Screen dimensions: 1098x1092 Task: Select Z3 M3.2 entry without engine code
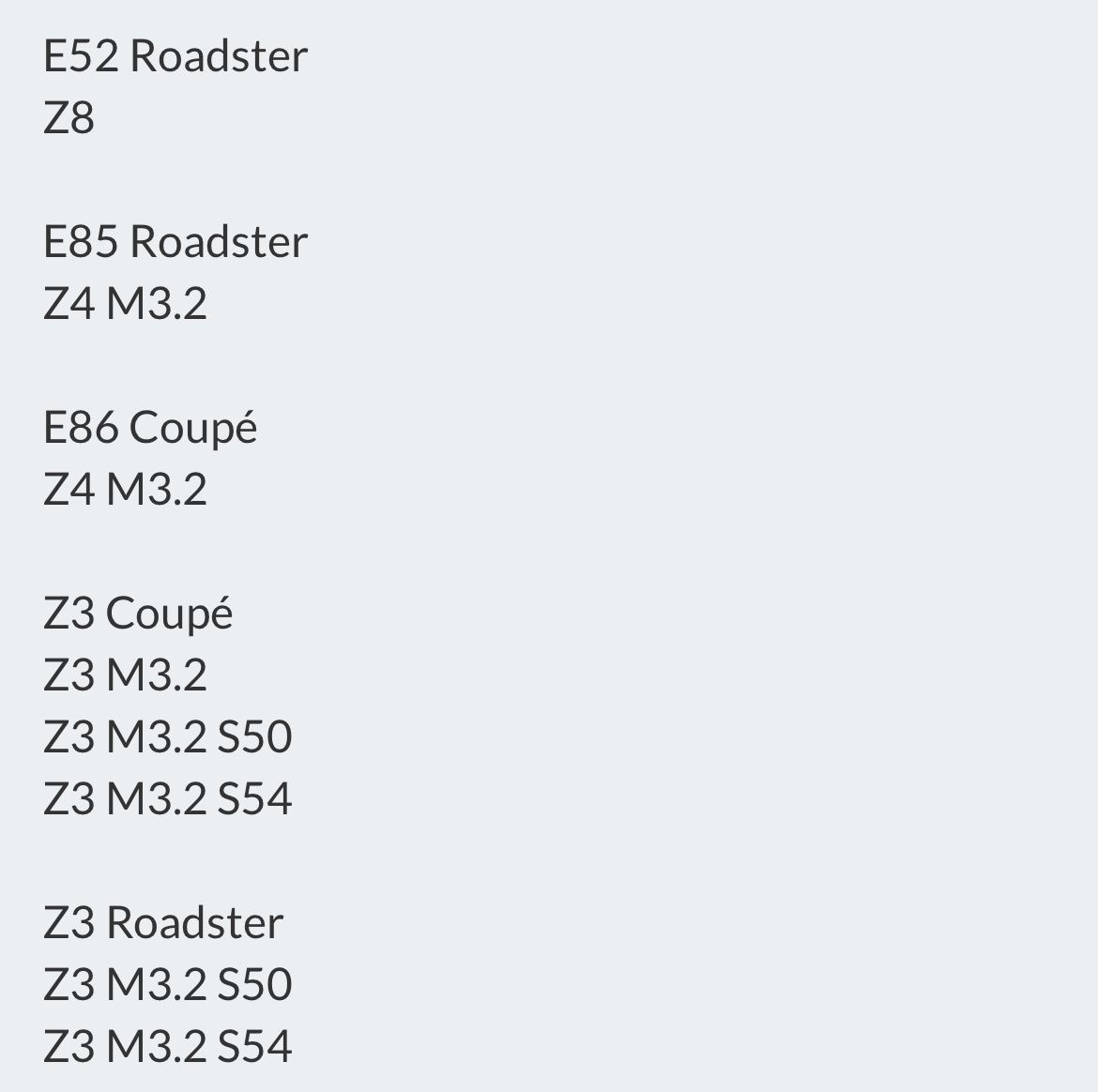tap(125, 675)
